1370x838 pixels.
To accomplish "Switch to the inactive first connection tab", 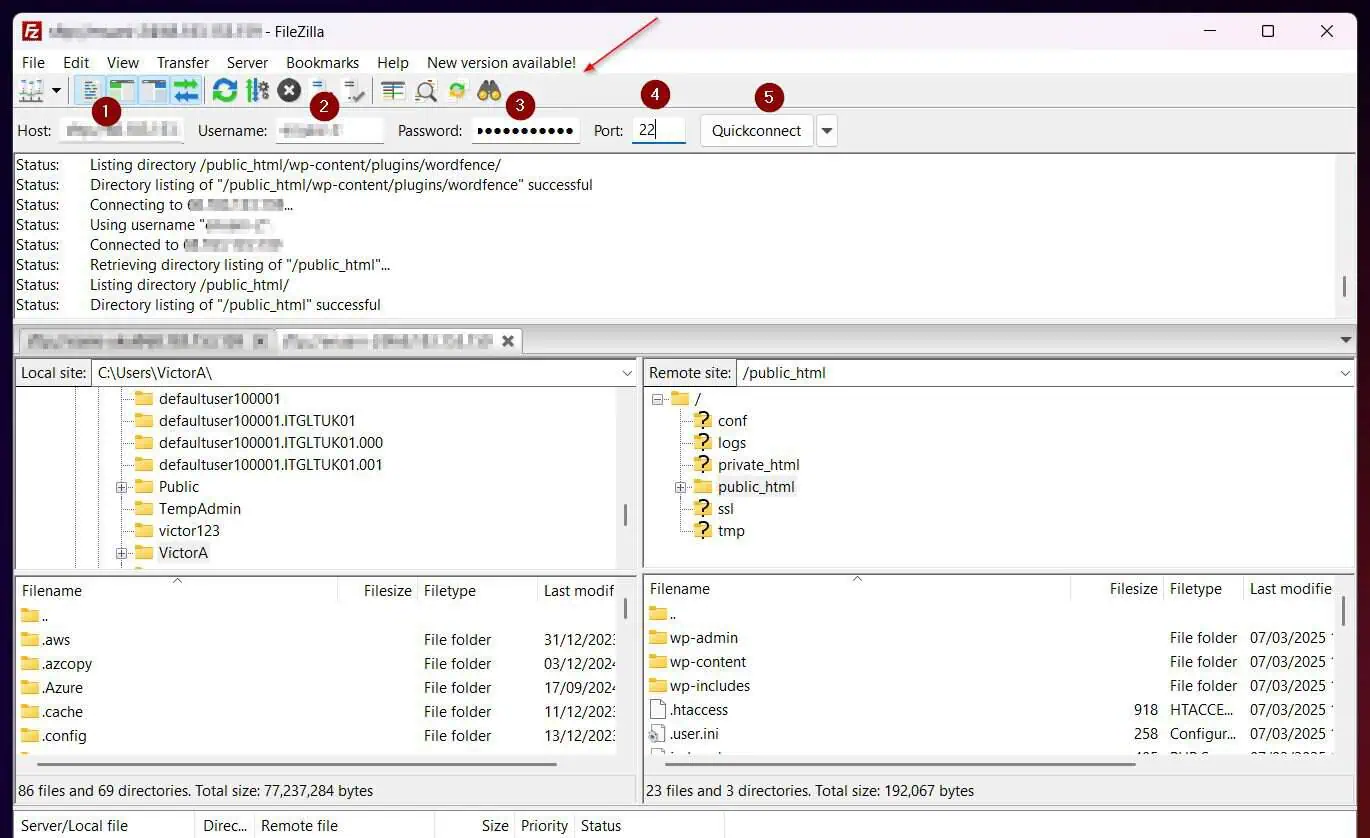I will coord(147,341).
